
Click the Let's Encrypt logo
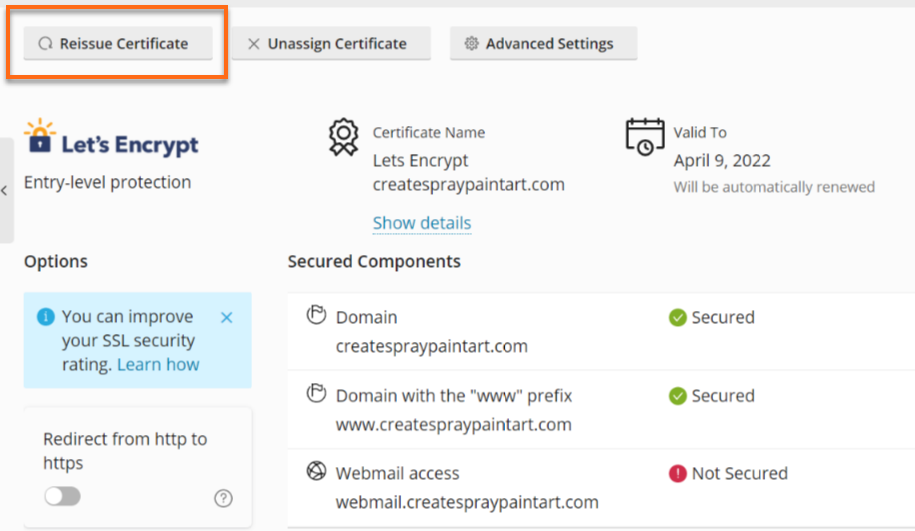[111, 138]
